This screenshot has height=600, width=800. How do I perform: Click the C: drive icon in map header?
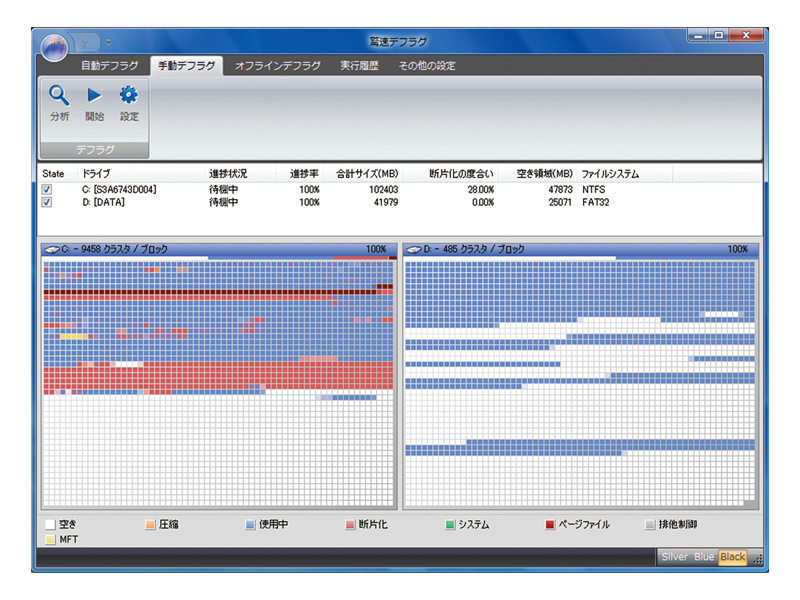pos(52,249)
